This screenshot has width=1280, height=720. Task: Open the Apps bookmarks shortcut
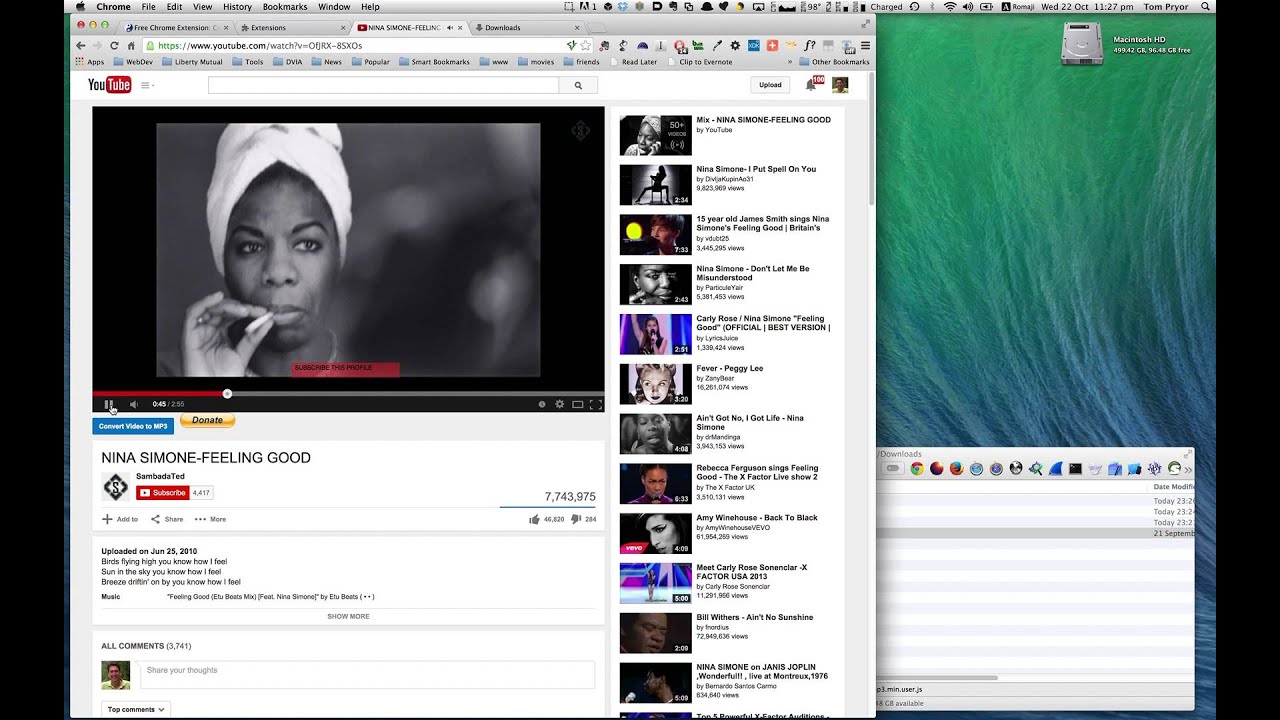click(x=89, y=62)
